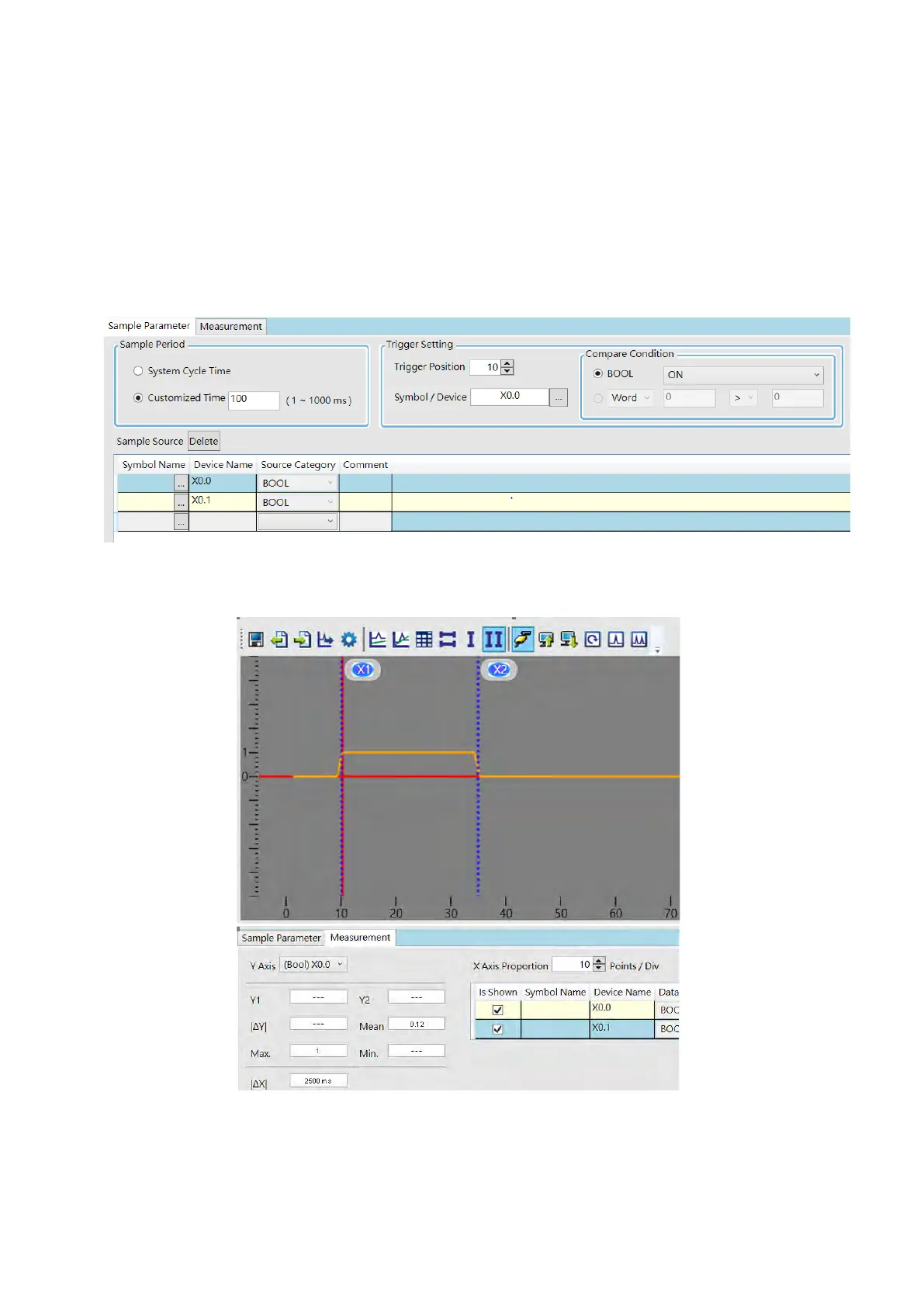The image size is (924, 1307).
Task: Adjust the Trigger Position stepper
Action: click(x=507, y=367)
